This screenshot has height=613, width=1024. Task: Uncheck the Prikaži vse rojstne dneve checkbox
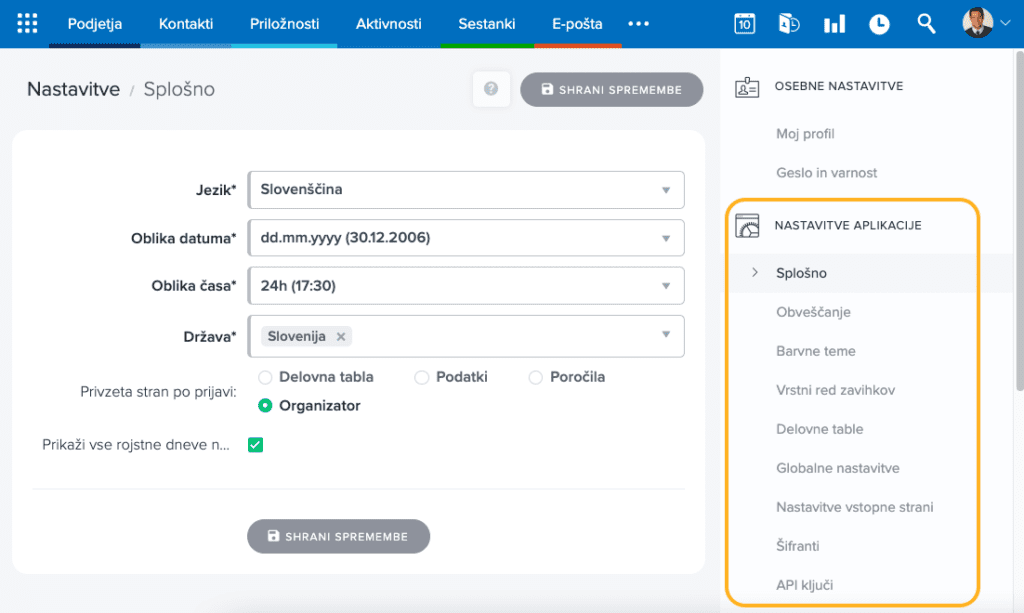click(x=255, y=445)
